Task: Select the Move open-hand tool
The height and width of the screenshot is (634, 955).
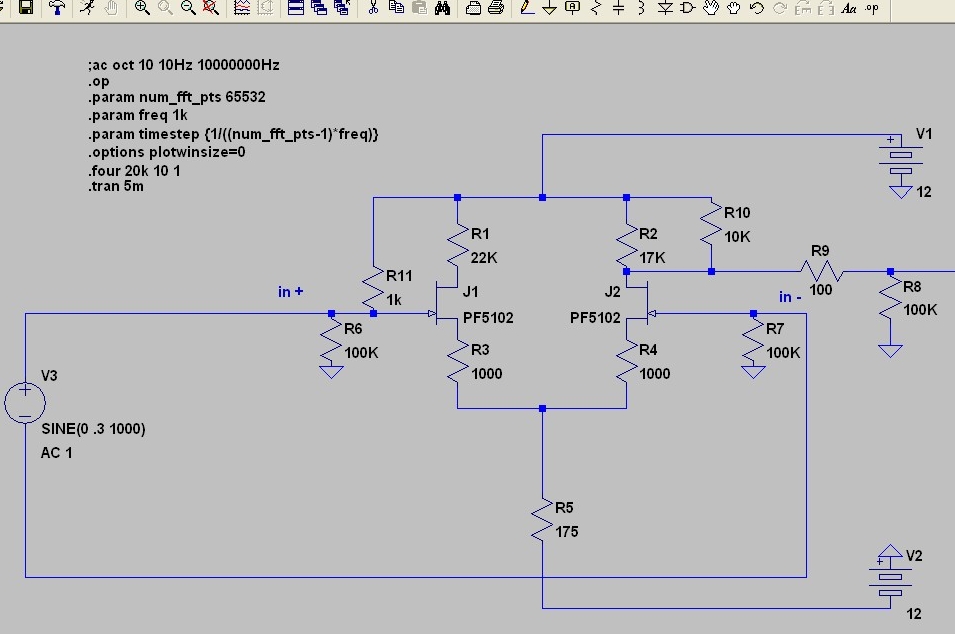Action: (711, 7)
